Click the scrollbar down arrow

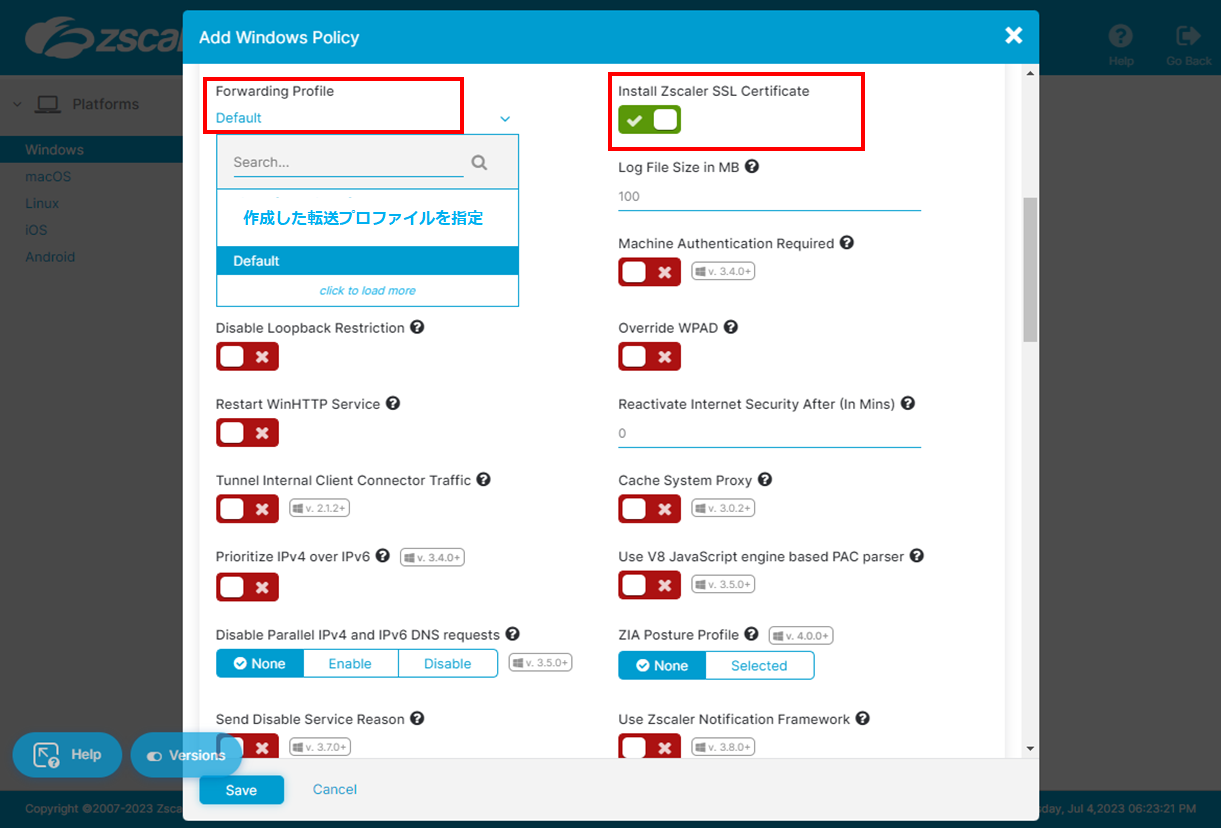pos(1030,748)
